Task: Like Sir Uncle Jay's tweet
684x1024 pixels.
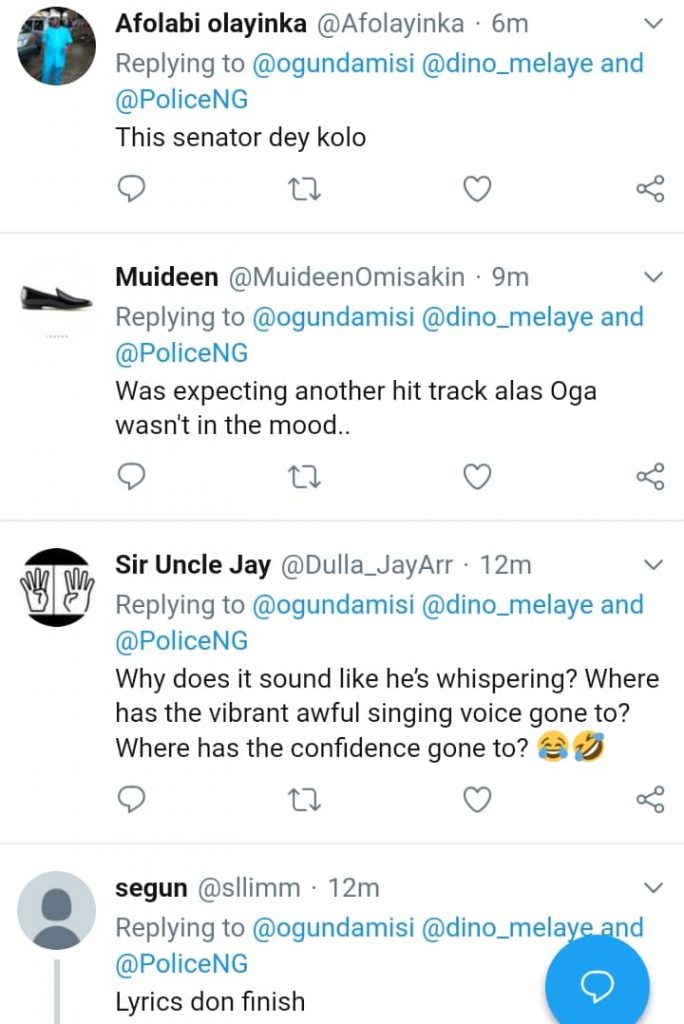Action: click(478, 798)
